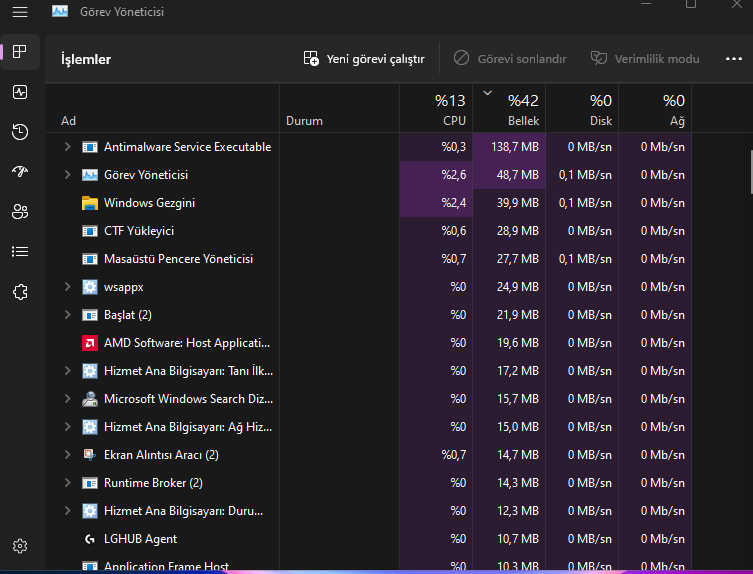Open the Settings gear icon
The image size is (753, 574).
[x=20, y=546]
